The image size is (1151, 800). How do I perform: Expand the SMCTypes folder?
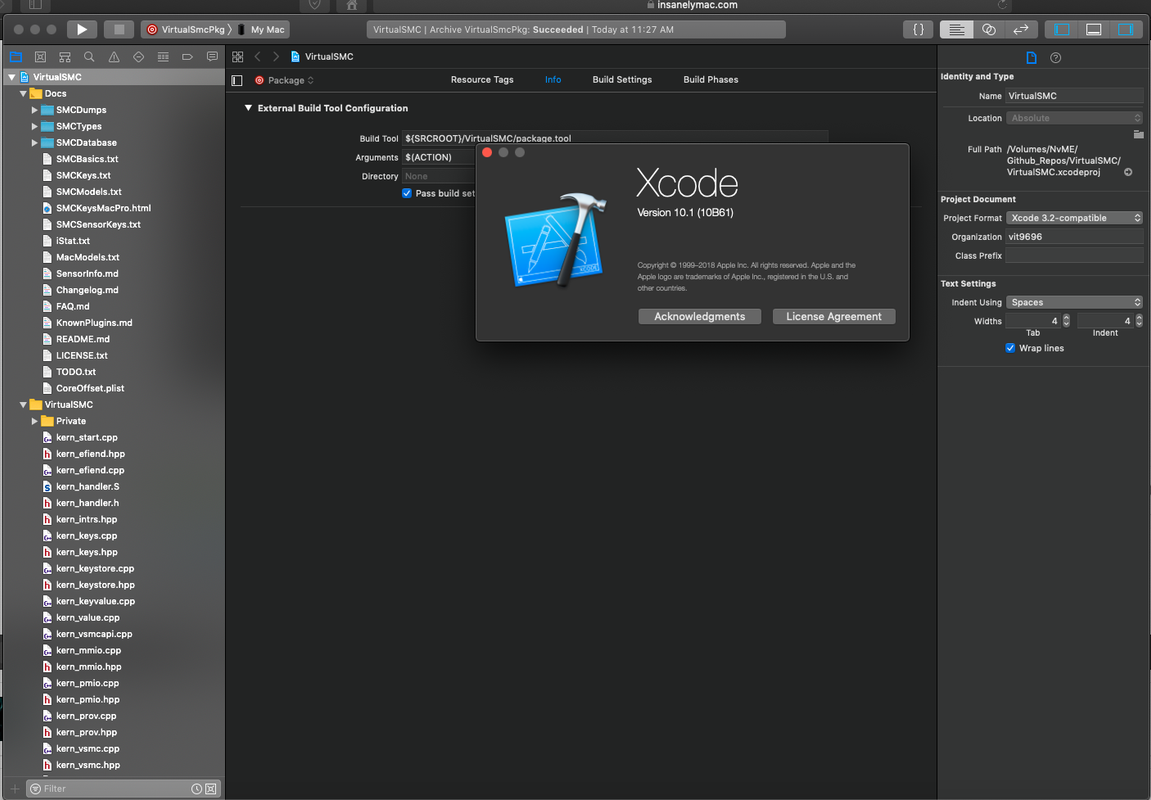(x=35, y=126)
